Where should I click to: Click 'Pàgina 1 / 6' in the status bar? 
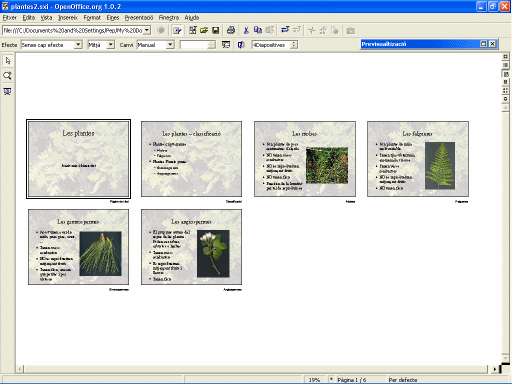(x=352, y=380)
